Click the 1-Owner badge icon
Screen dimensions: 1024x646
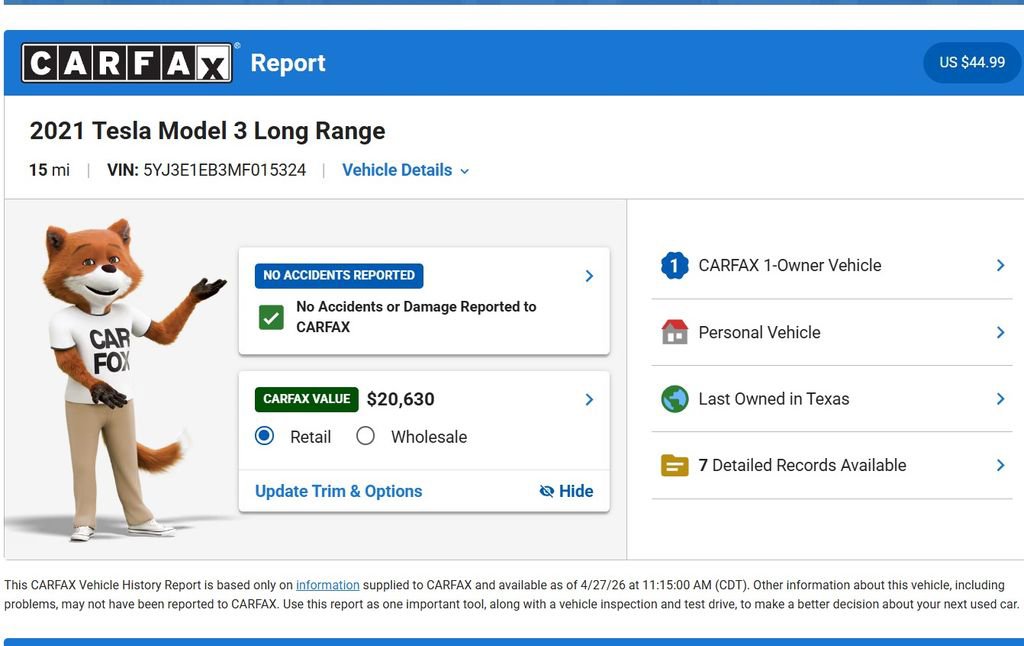(675, 265)
